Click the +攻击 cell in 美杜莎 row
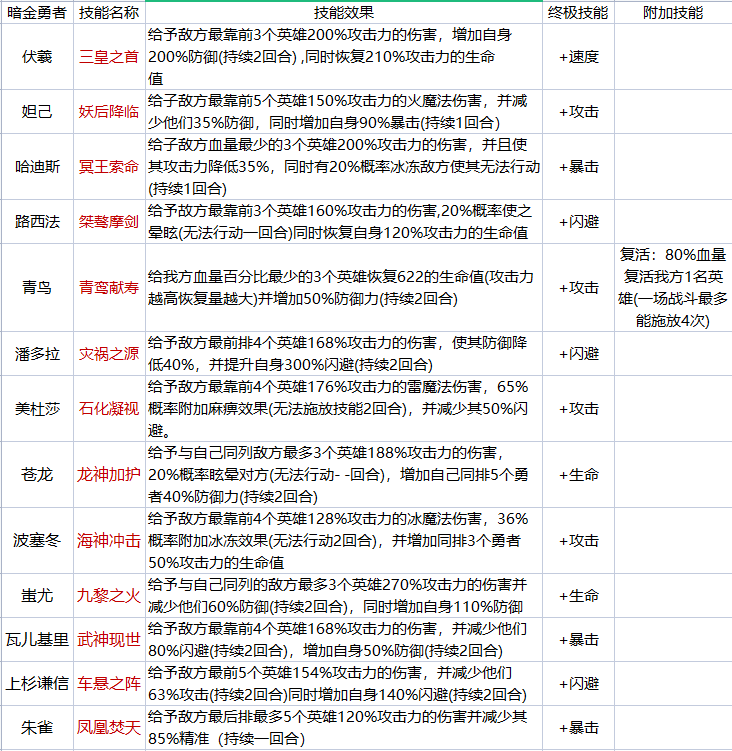This screenshot has width=732, height=751. [578, 409]
